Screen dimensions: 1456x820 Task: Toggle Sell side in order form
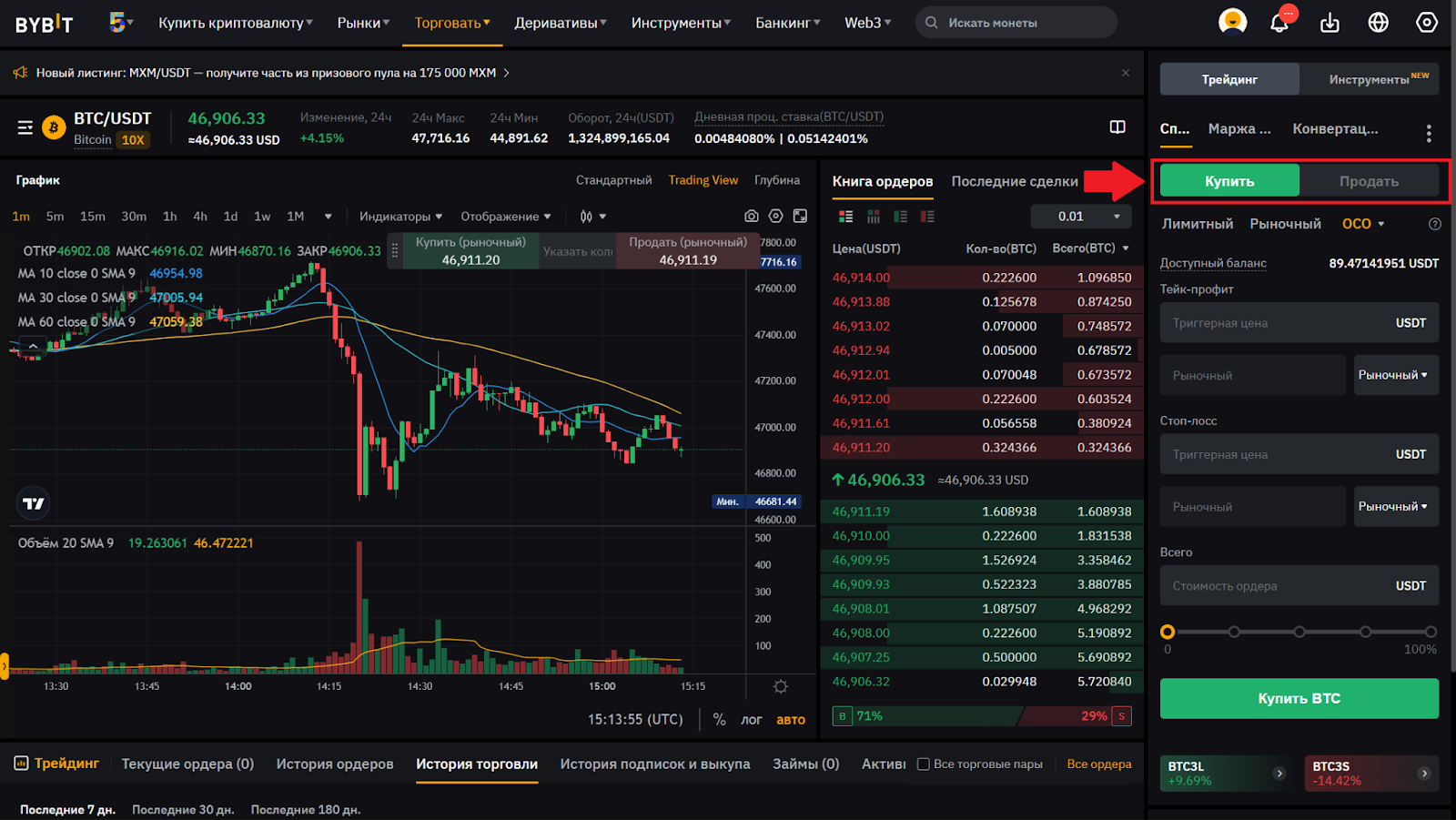[x=1369, y=181]
